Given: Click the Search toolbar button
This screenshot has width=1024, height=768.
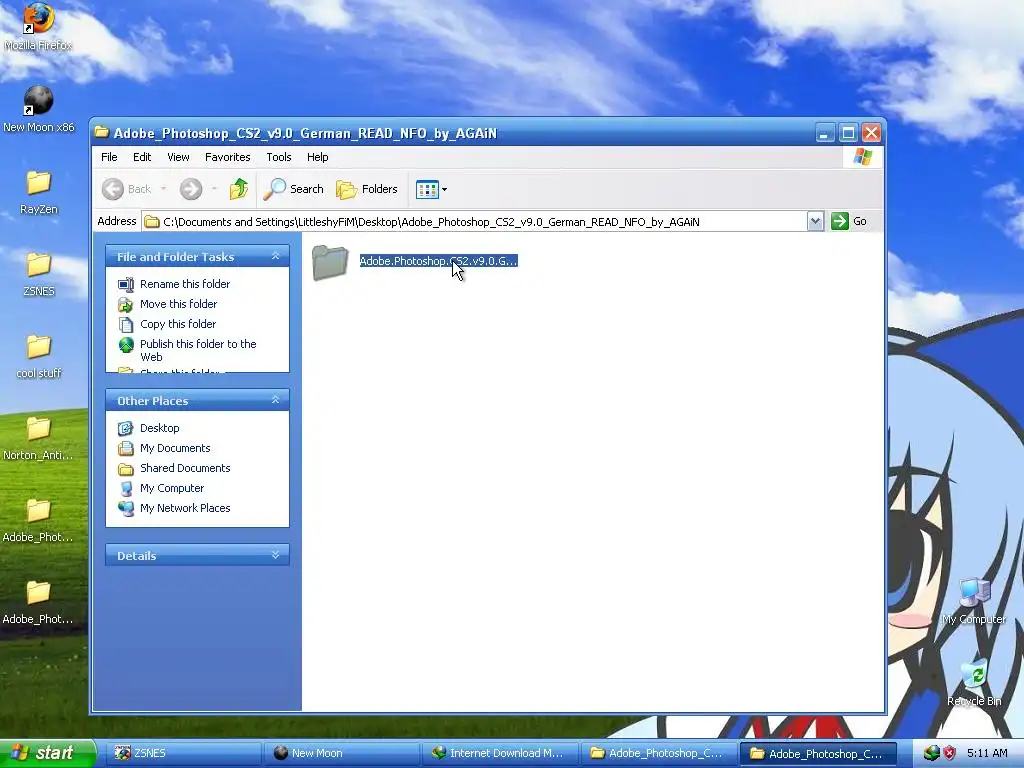Looking at the screenshot, I should (x=294, y=189).
